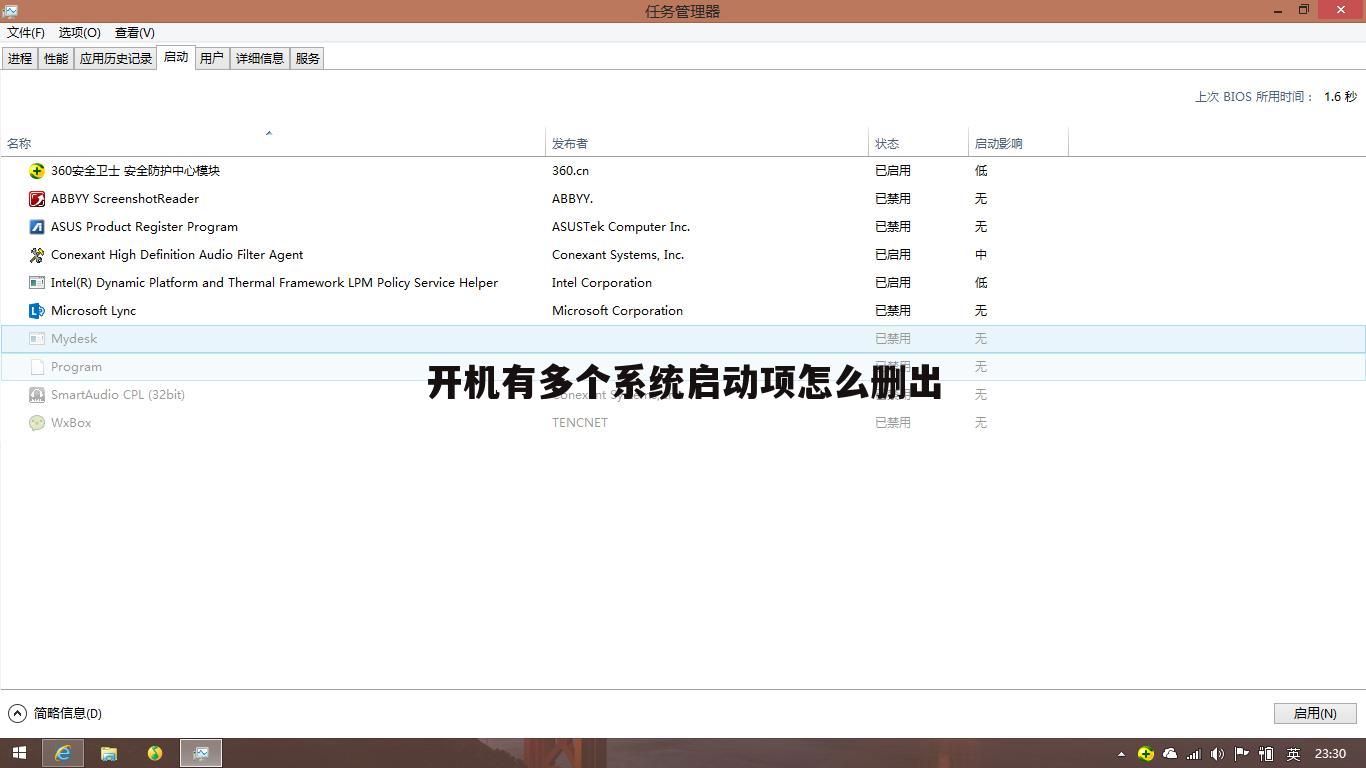Click the 中 startup impact cell
The height and width of the screenshot is (768, 1366).
[x=981, y=255]
